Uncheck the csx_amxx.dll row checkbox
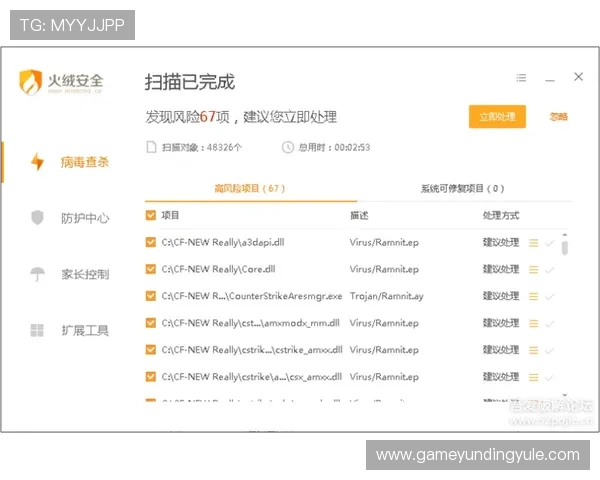Viewport: 600px width, 480px height. point(151,377)
